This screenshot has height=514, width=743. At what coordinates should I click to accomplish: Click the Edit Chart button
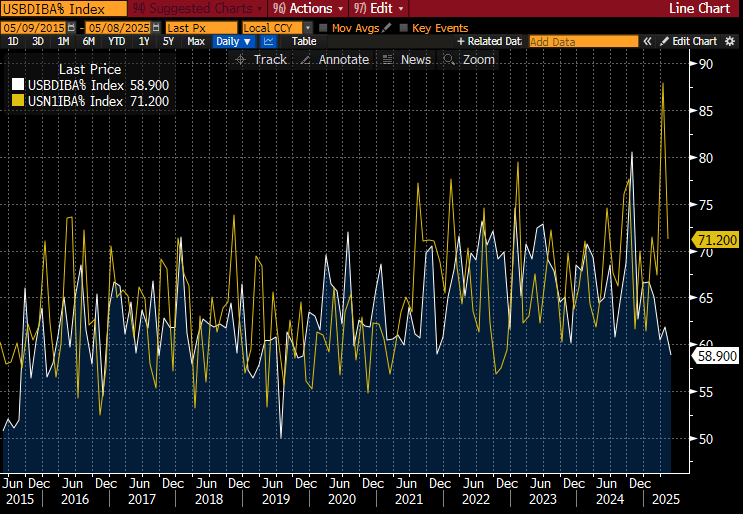tap(687, 41)
